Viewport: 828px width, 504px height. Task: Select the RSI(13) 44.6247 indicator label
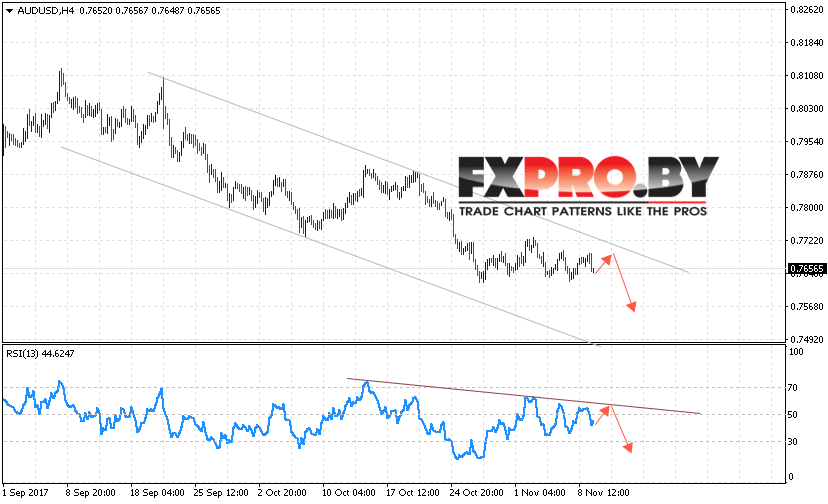tap(40, 353)
